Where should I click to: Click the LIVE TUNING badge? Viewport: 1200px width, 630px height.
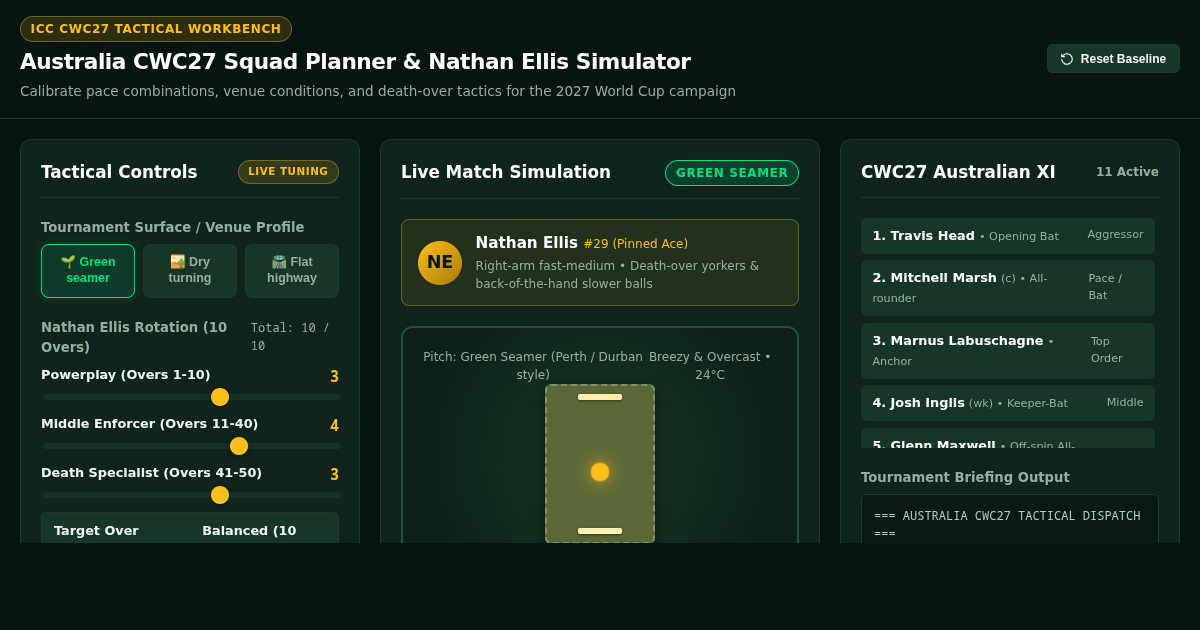point(288,172)
